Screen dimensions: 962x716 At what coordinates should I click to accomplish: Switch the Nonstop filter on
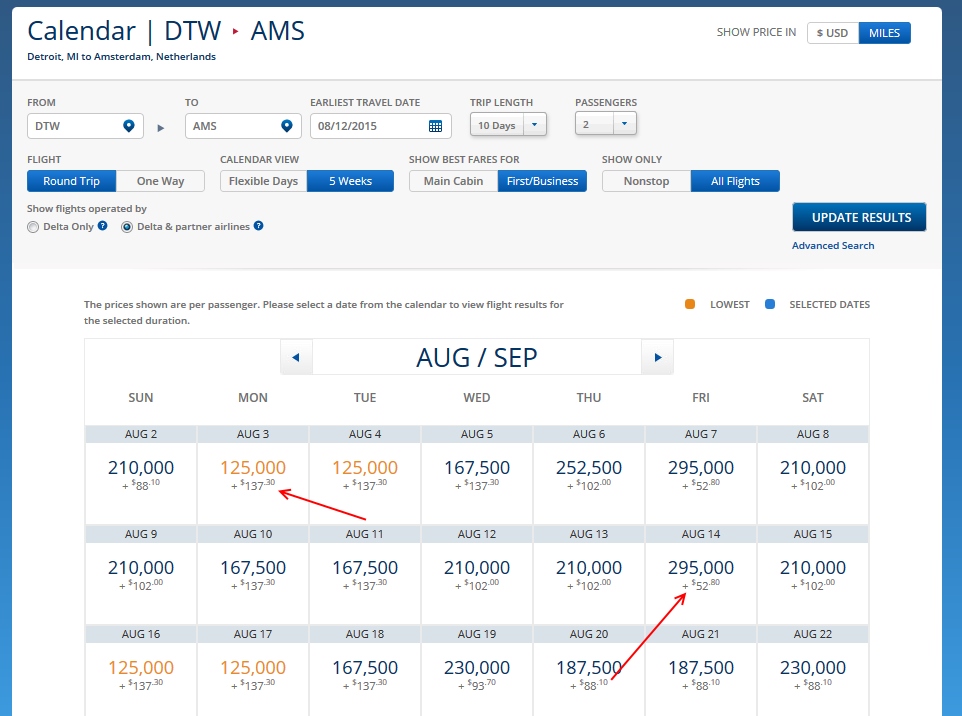coord(645,181)
